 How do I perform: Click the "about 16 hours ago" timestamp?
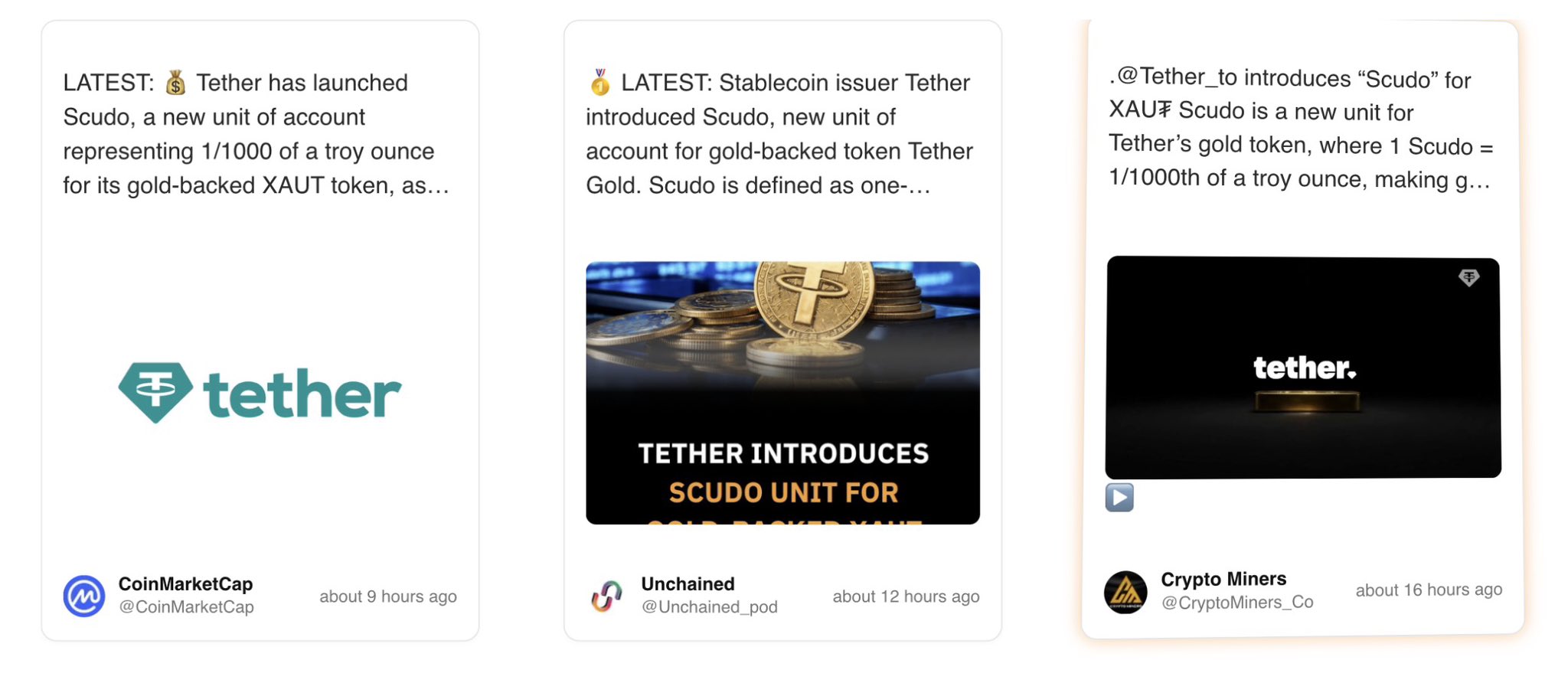coord(1429,590)
